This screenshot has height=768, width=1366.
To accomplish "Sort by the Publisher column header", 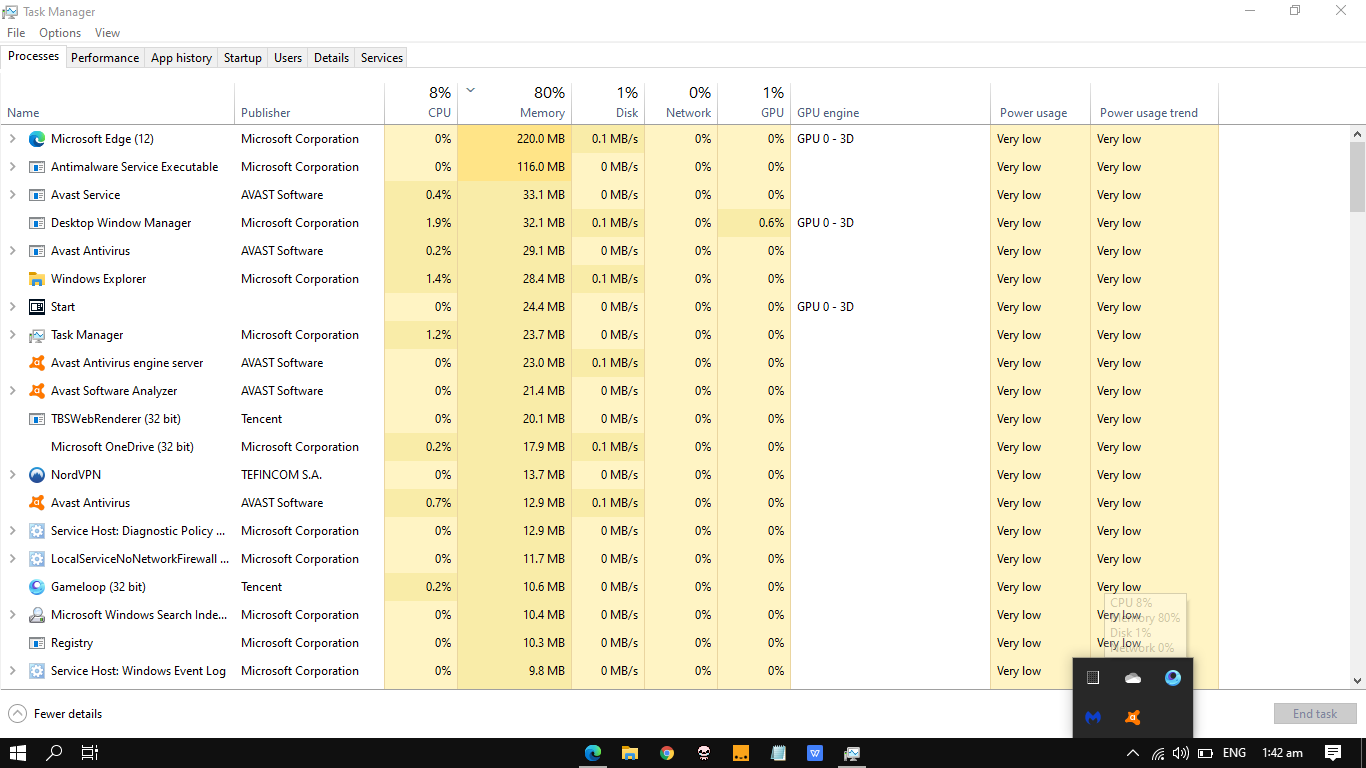I will [x=310, y=104].
